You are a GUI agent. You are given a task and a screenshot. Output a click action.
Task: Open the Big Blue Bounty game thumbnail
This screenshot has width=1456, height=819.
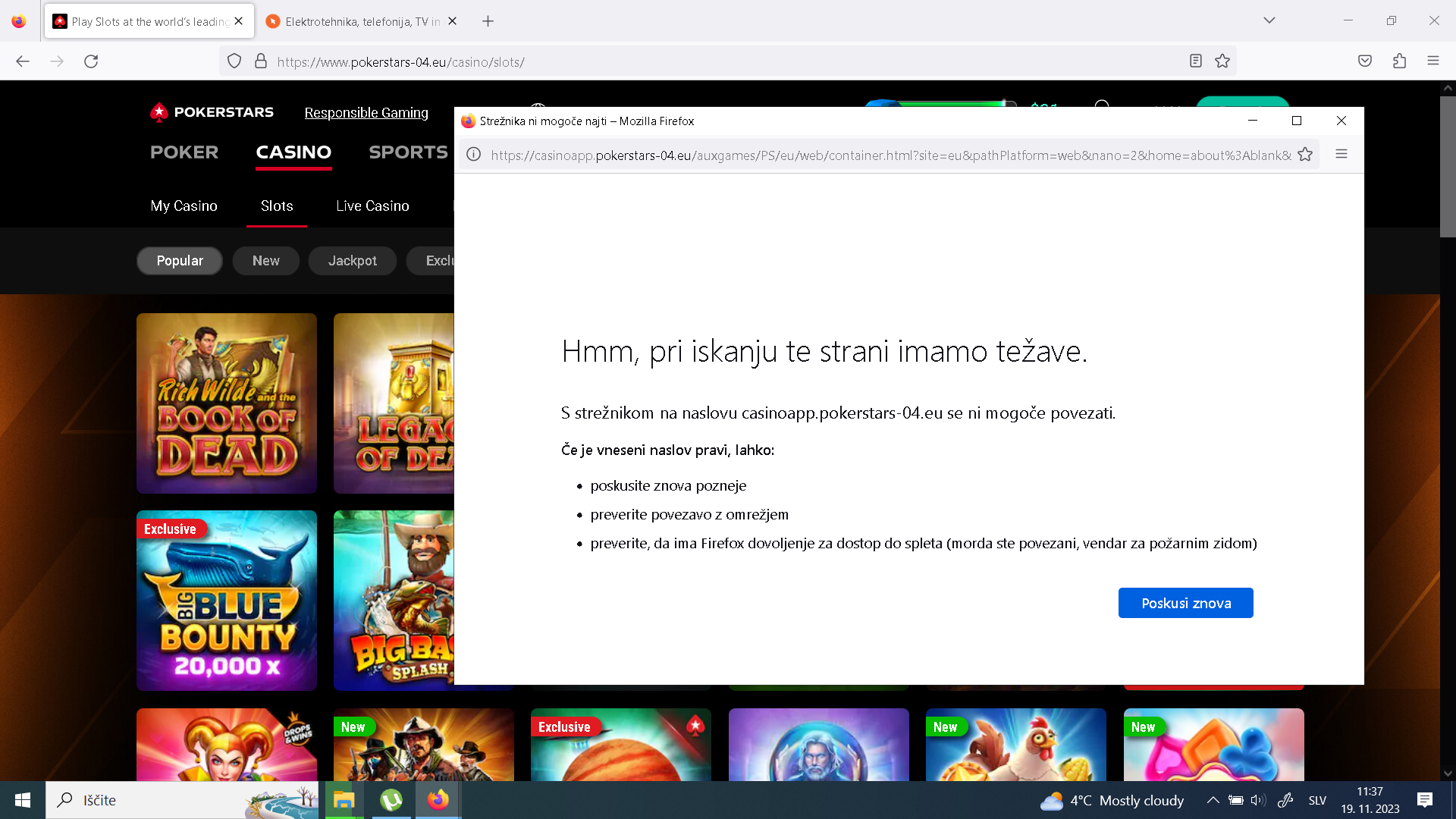227,601
